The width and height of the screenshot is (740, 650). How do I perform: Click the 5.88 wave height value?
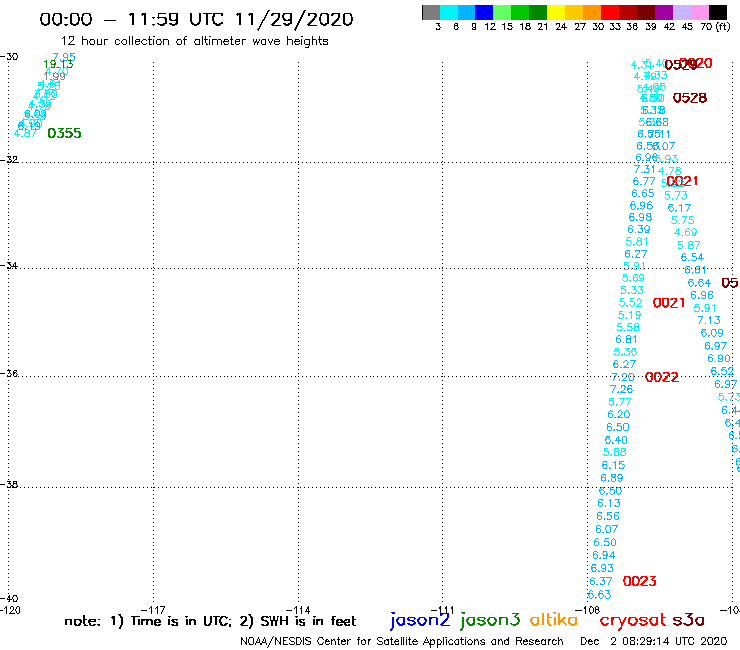click(614, 452)
